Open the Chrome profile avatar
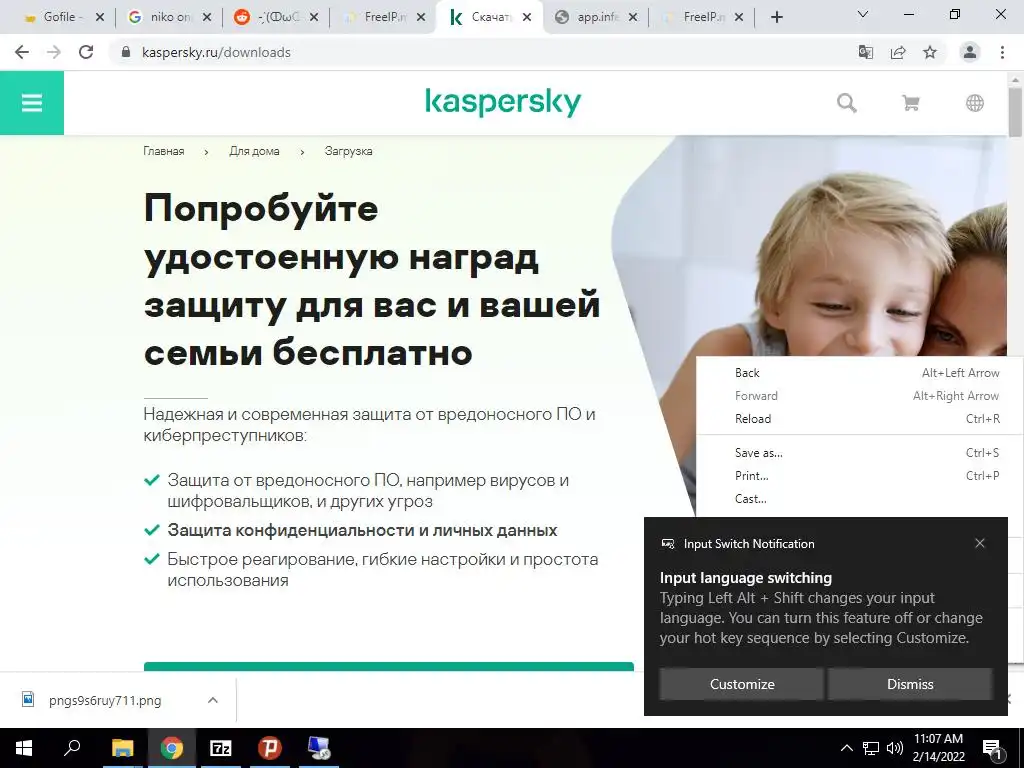This screenshot has width=1024, height=768. 970,52
